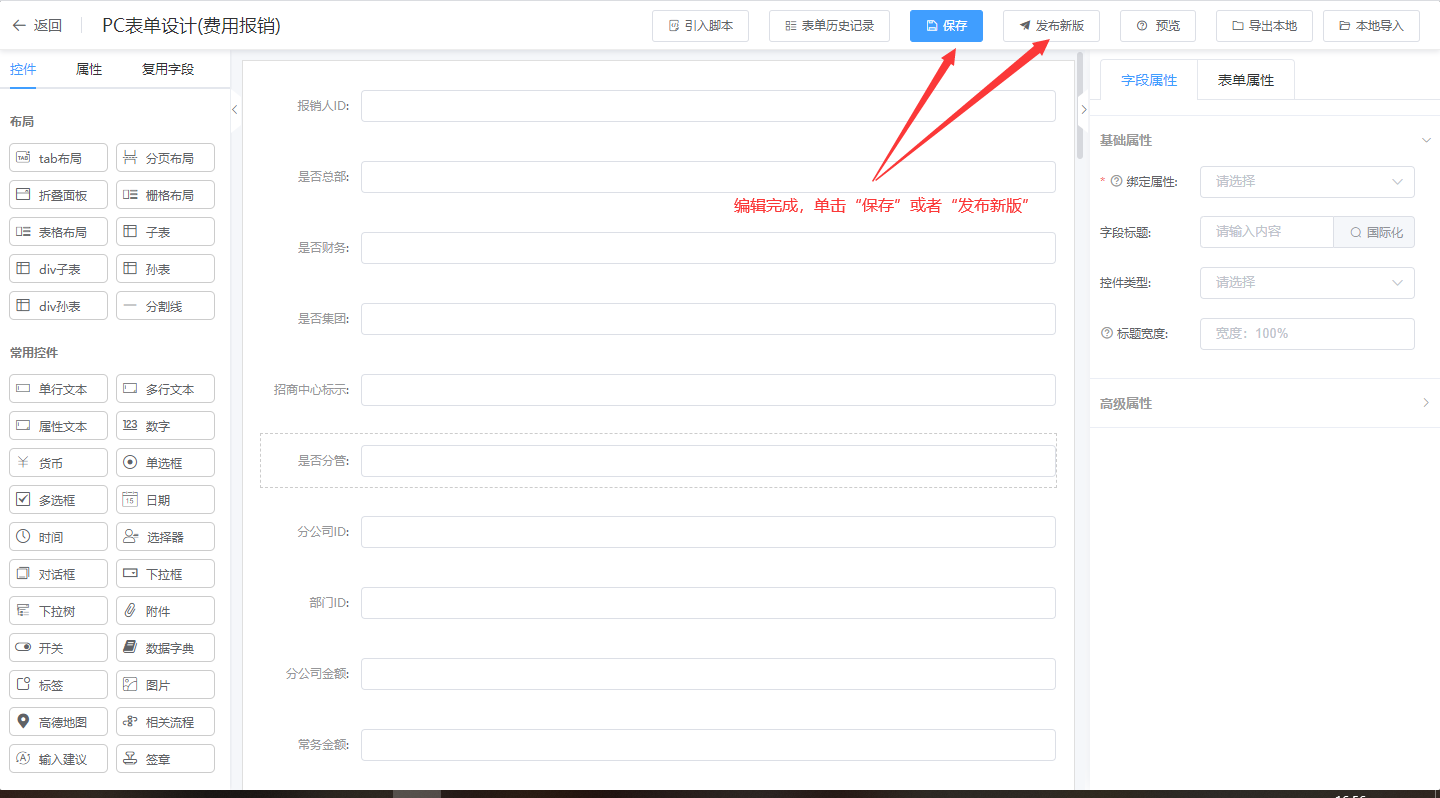Click the 引入脚本 button
This screenshot has height=798, width=1440.
[x=700, y=26]
